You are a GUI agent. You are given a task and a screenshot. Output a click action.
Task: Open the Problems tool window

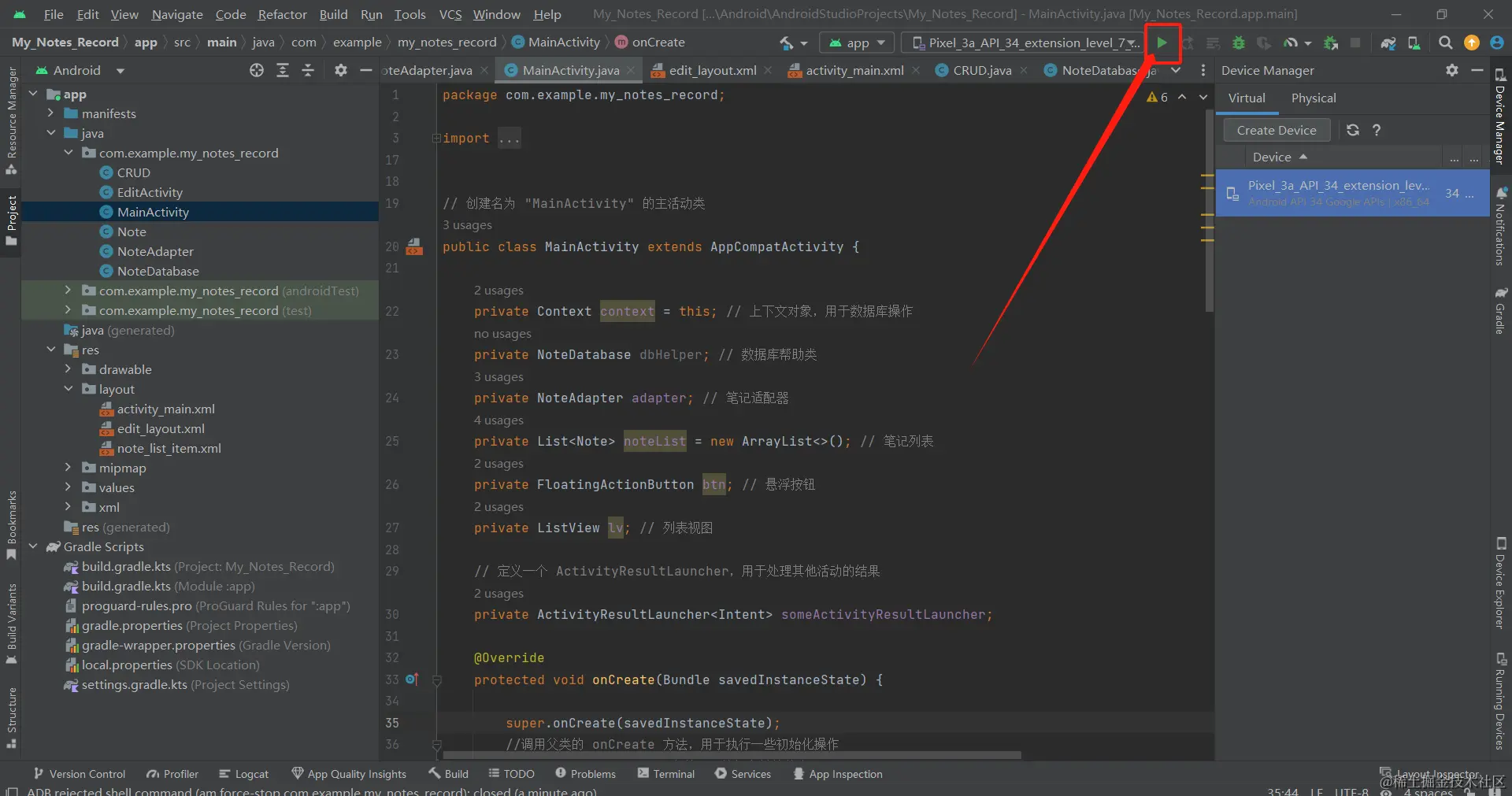(x=585, y=774)
